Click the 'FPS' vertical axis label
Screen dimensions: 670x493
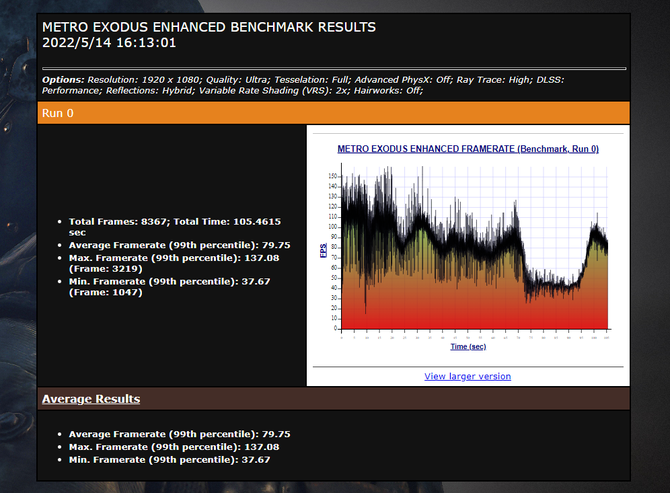323,250
